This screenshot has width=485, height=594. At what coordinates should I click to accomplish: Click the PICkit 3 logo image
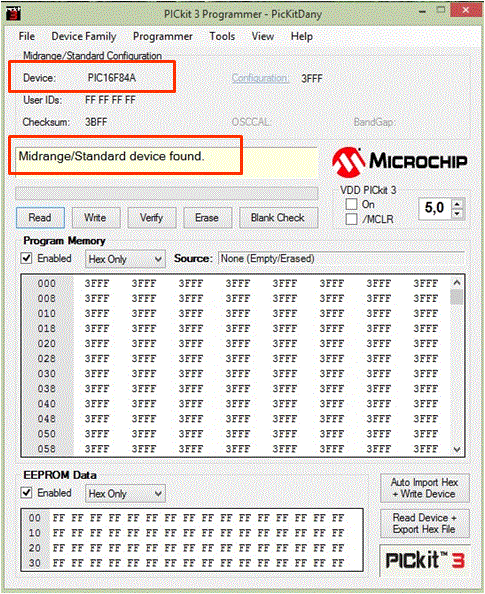click(425, 560)
